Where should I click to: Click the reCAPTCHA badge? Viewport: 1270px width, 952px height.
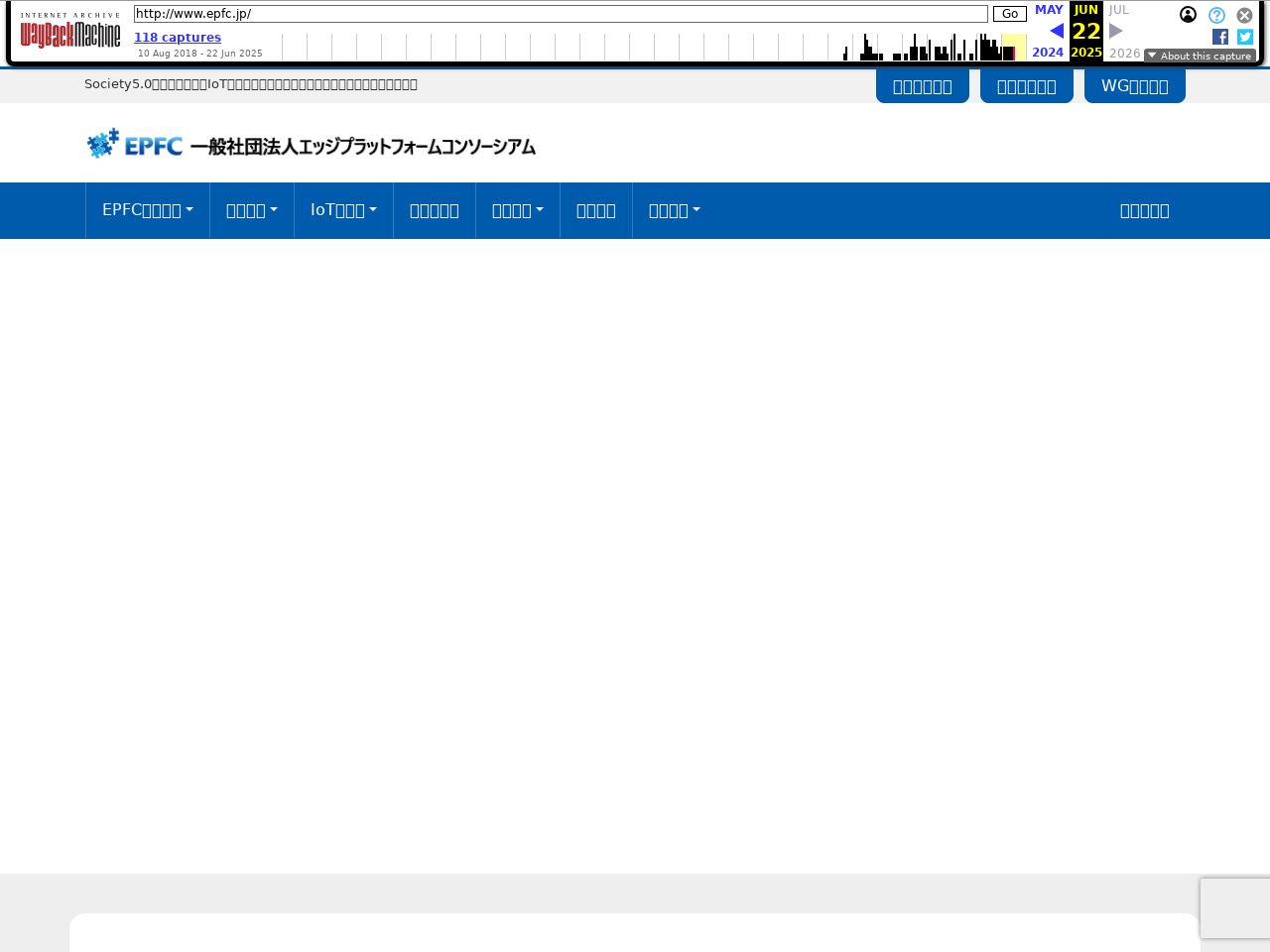(1235, 908)
